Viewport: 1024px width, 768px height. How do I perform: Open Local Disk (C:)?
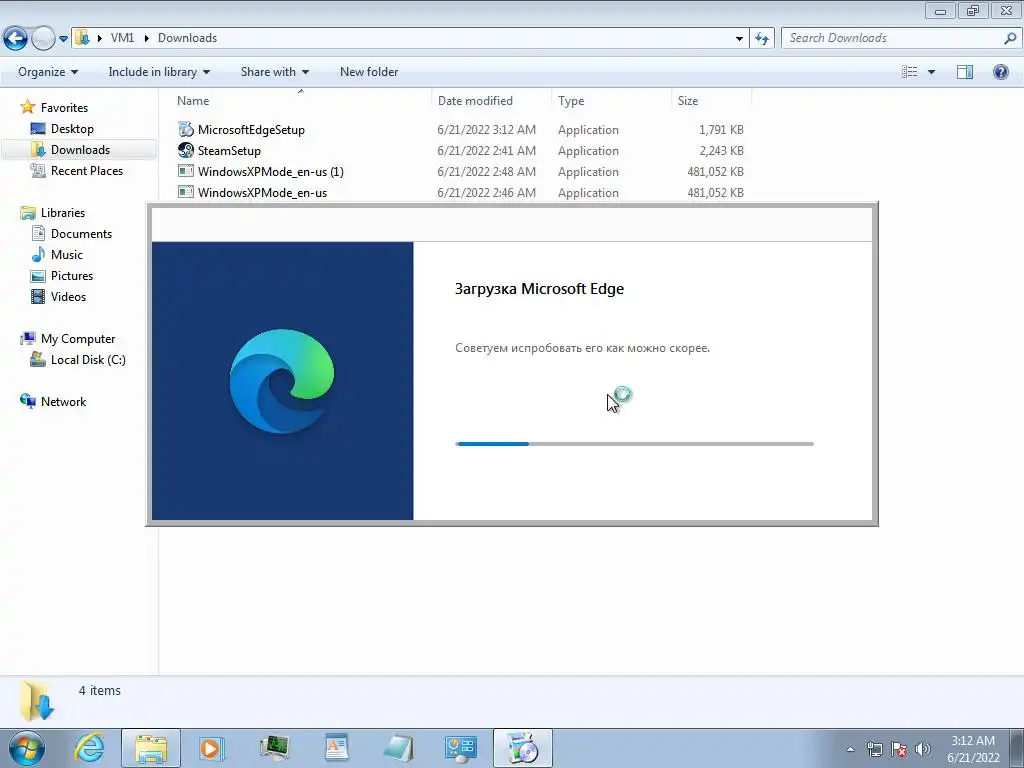[x=88, y=360]
